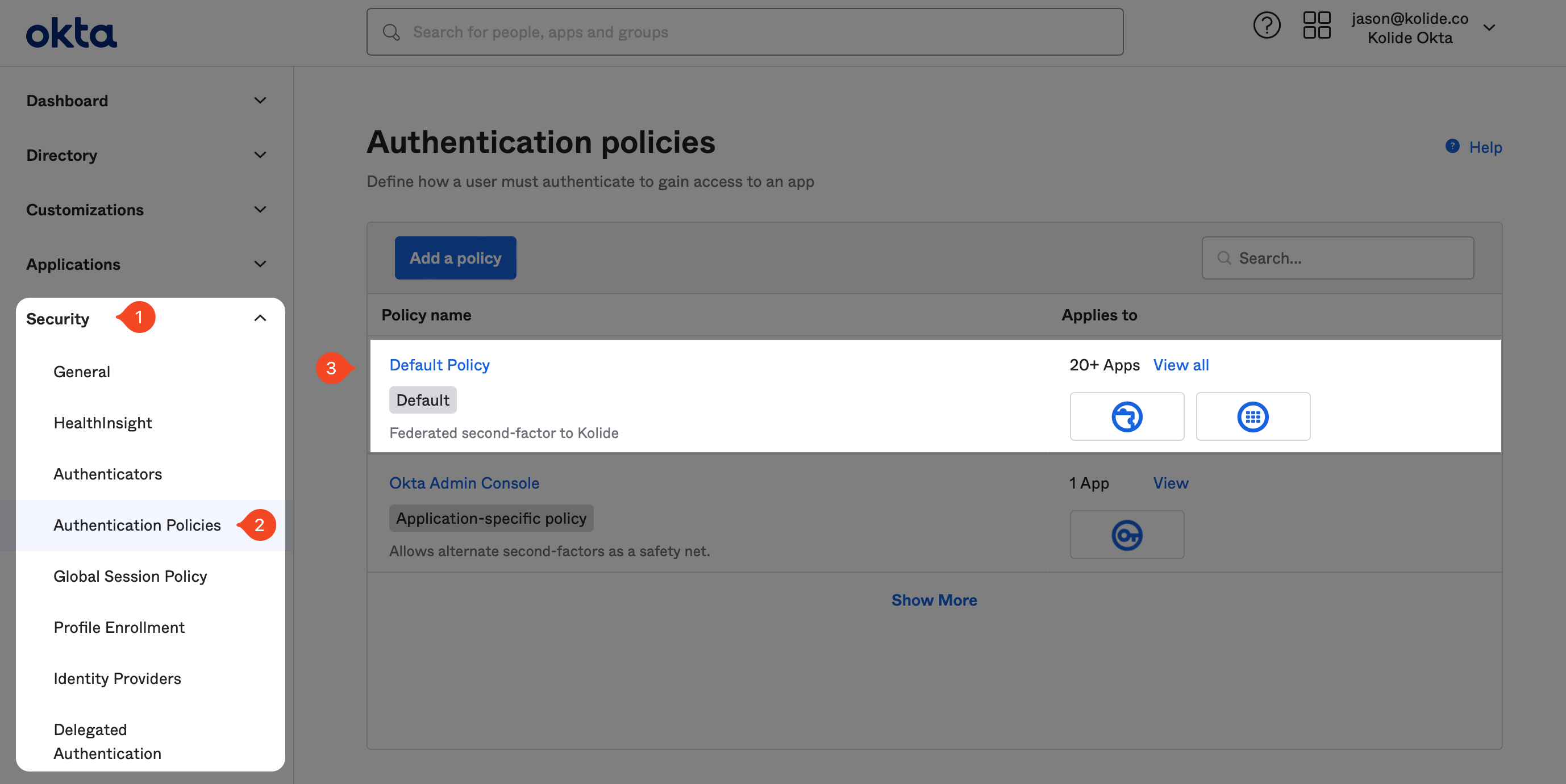Click the Federated second-factor to Kolide description
This screenshot has width=1566, height=784.
(504, 433)
